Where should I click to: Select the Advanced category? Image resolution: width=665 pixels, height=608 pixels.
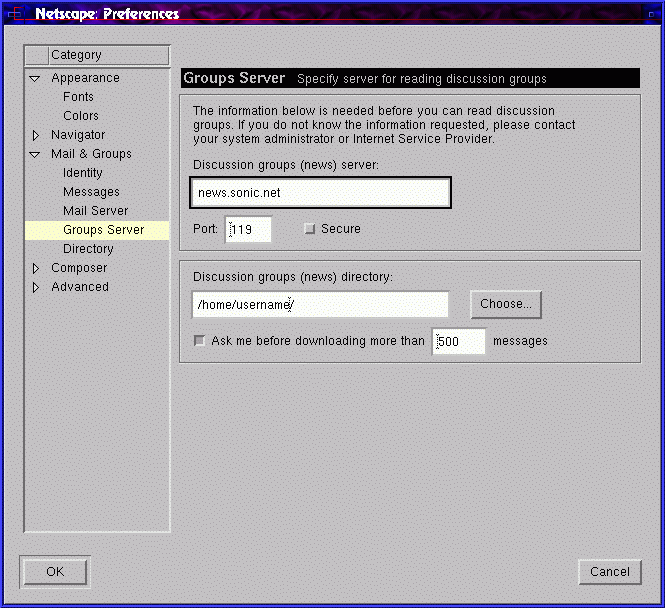pos(80,287)
